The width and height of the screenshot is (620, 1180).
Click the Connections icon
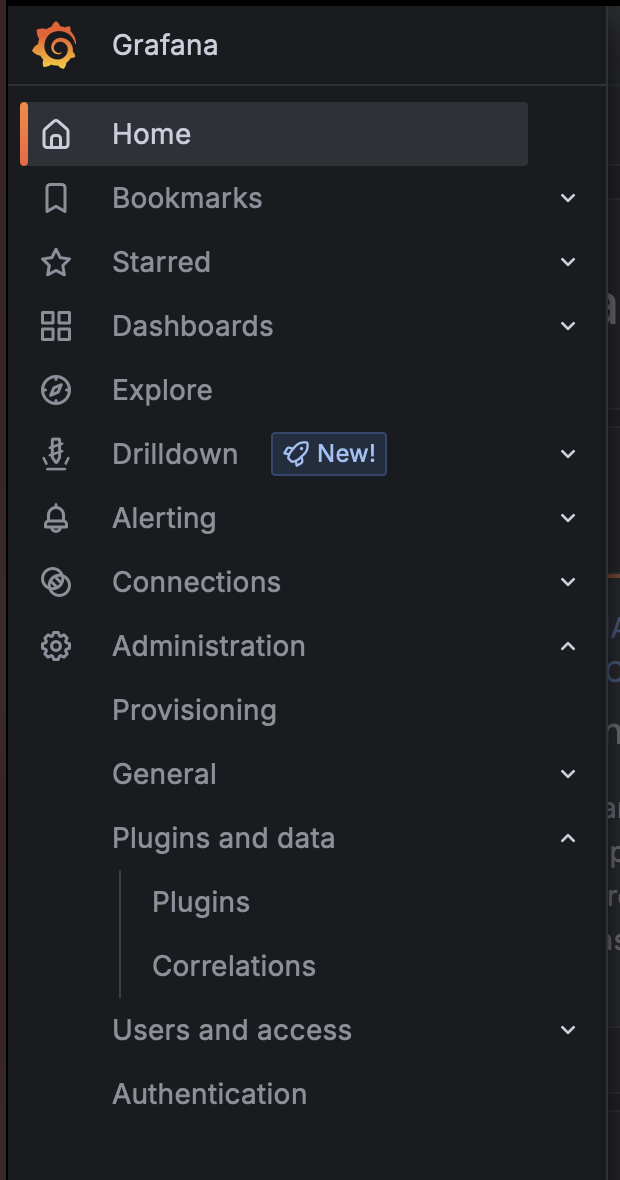[x=56, y=582]
